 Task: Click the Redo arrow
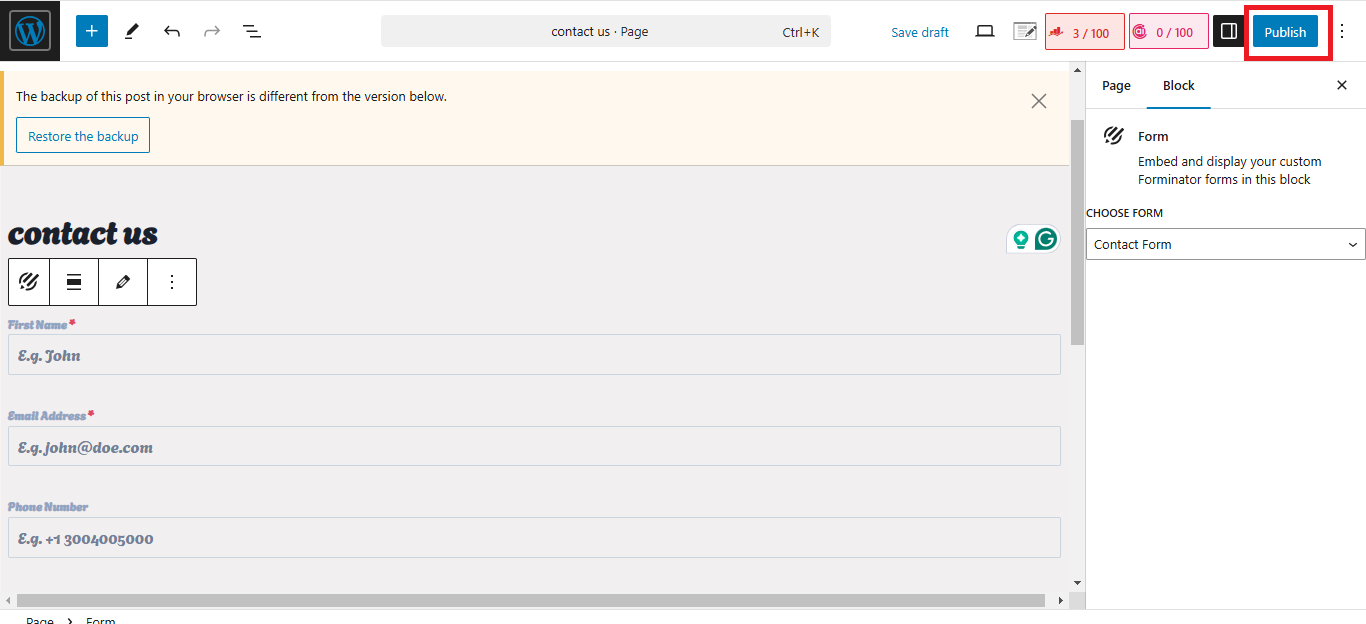pos(212,31)
